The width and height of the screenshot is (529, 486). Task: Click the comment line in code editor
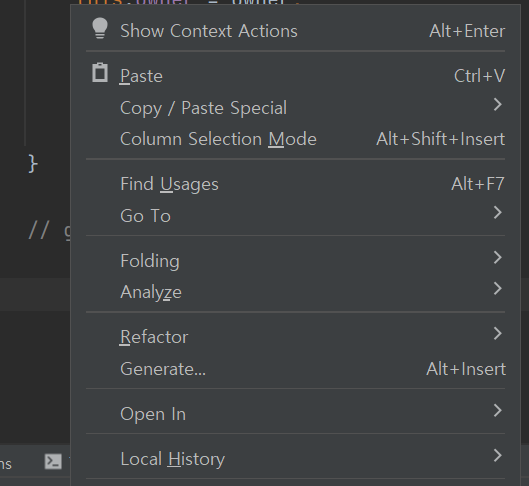50,231
